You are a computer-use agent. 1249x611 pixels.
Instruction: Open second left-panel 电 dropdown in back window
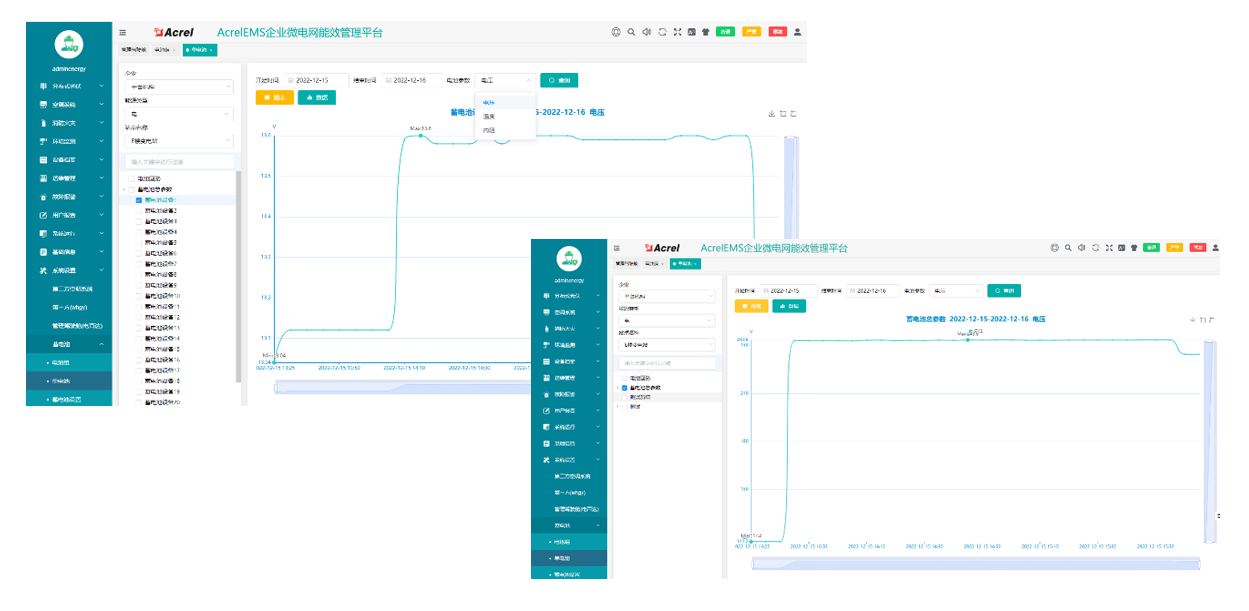[x=179, y=114]
